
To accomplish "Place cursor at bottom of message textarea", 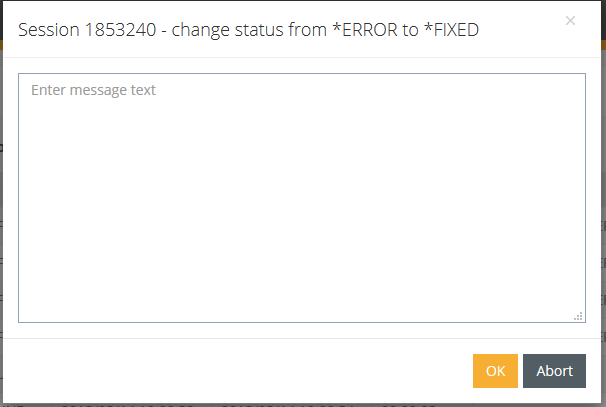I will 302,309.
